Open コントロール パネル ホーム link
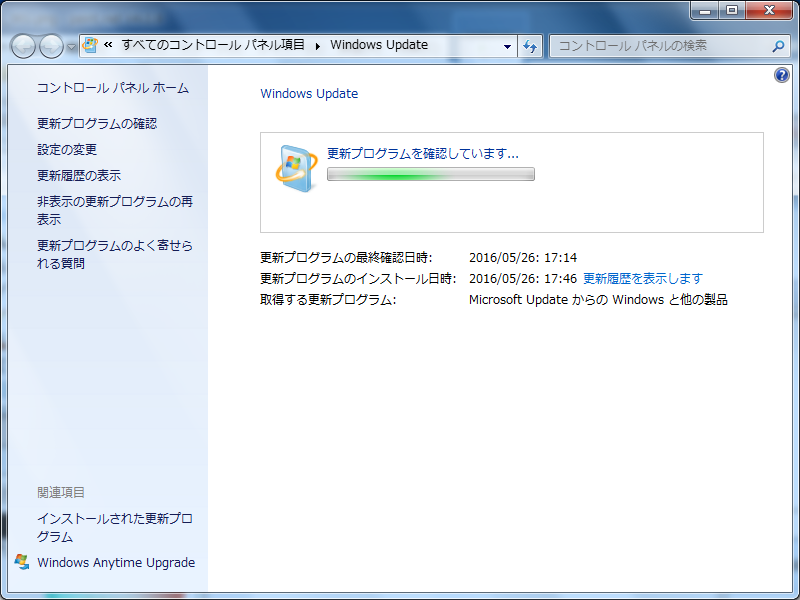800x600 pixels. tap(113, 88)
